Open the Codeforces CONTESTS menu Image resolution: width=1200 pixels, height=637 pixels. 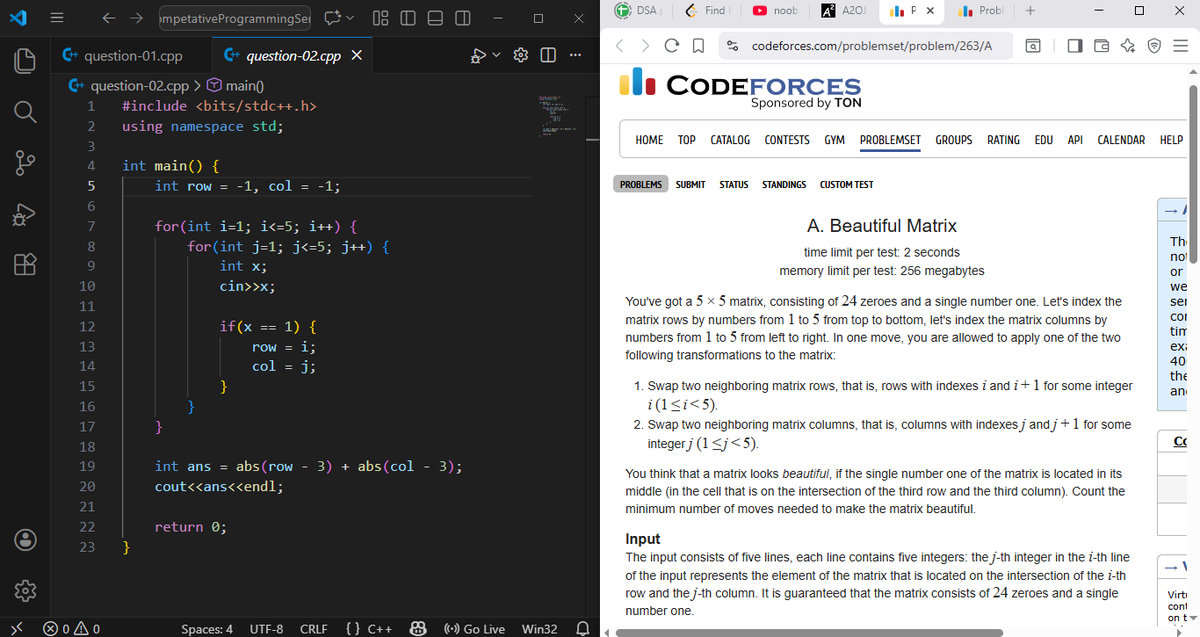[x=787, y=140]
